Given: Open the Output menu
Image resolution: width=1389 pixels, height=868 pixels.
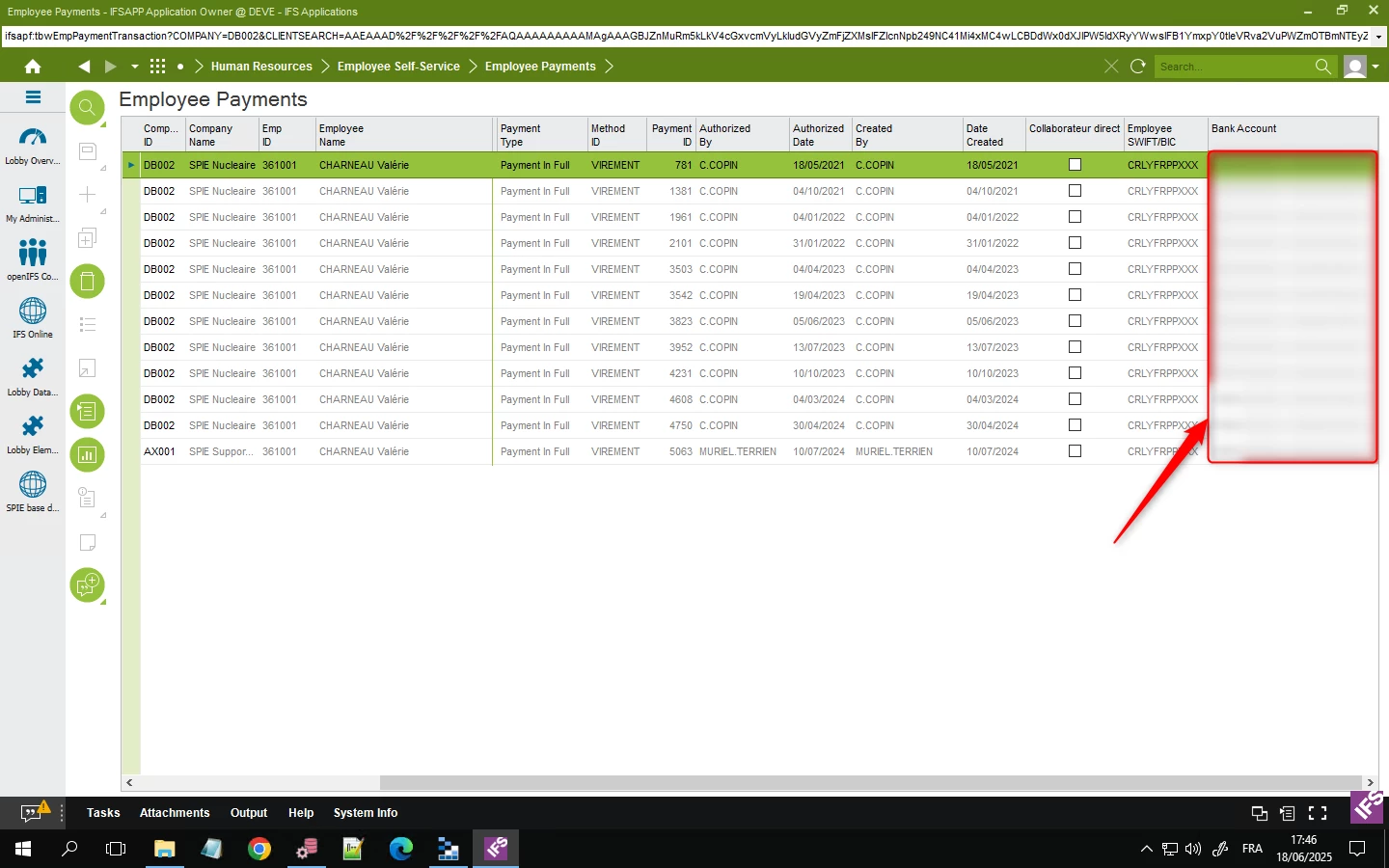Looking at the screenshot, I should [249, 813].
